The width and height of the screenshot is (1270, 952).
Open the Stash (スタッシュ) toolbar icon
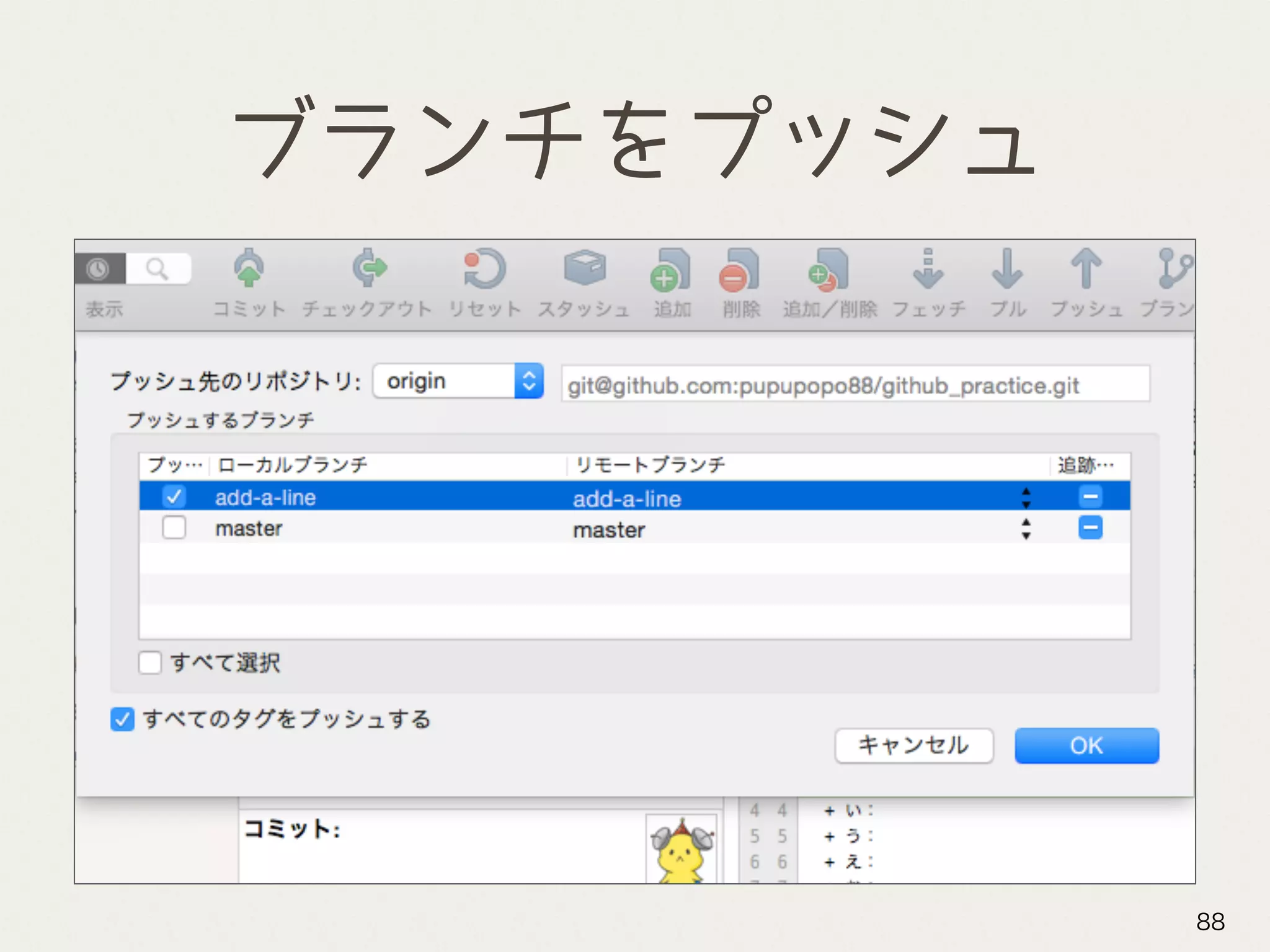pyautogui.click(x=584, y=268)
